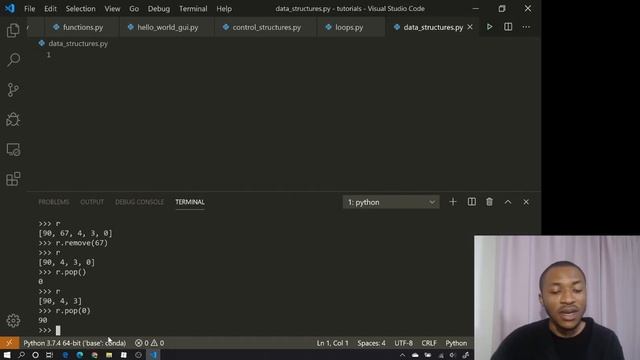Click '[90, 67, 4, 3, 0]' terminal output
Screen dimensions: 640x360
(x=75, y=233)
